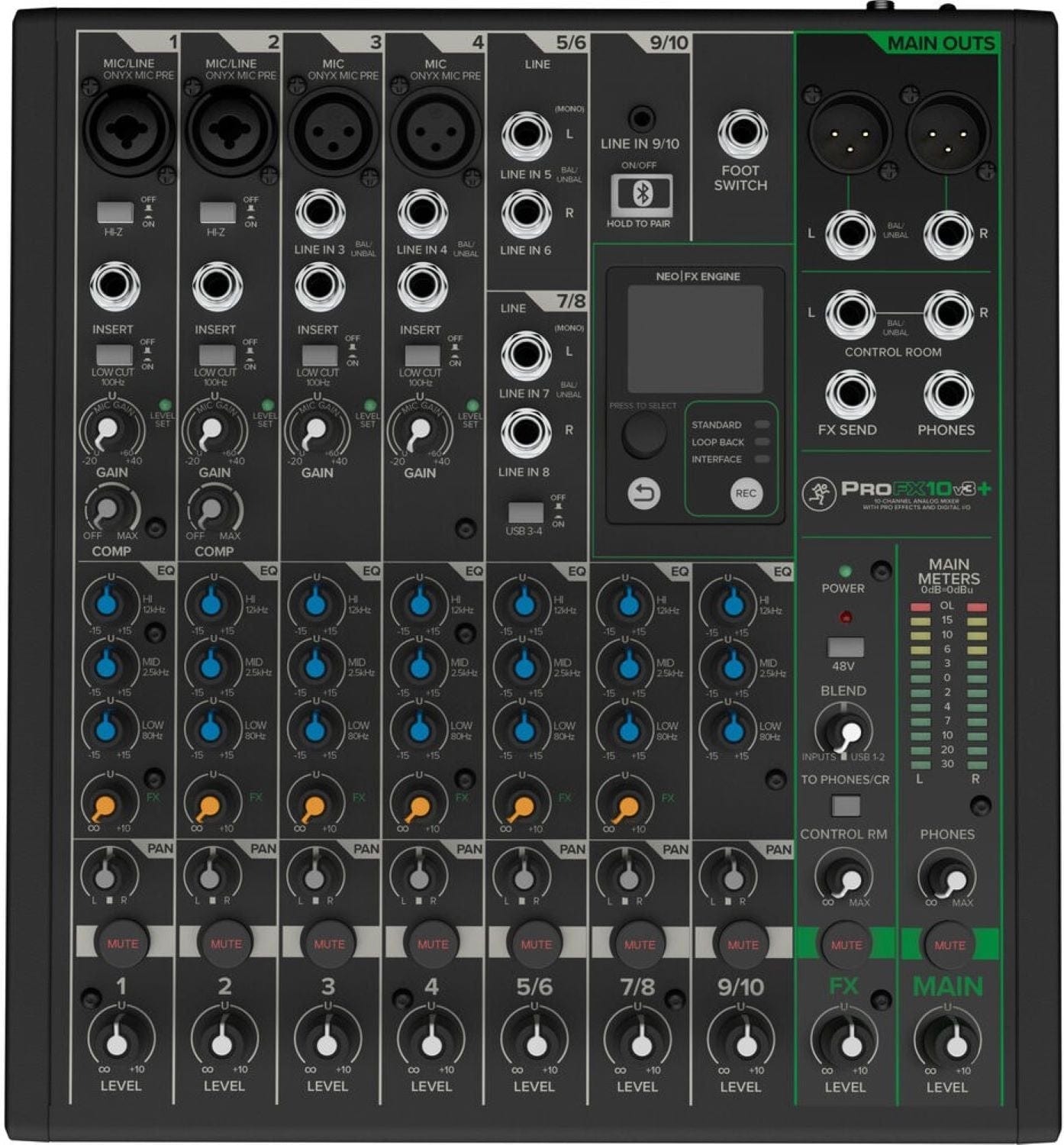Click the Main Level knob
This screenshot has width=1064, height=1145.
coord(947,1041)
